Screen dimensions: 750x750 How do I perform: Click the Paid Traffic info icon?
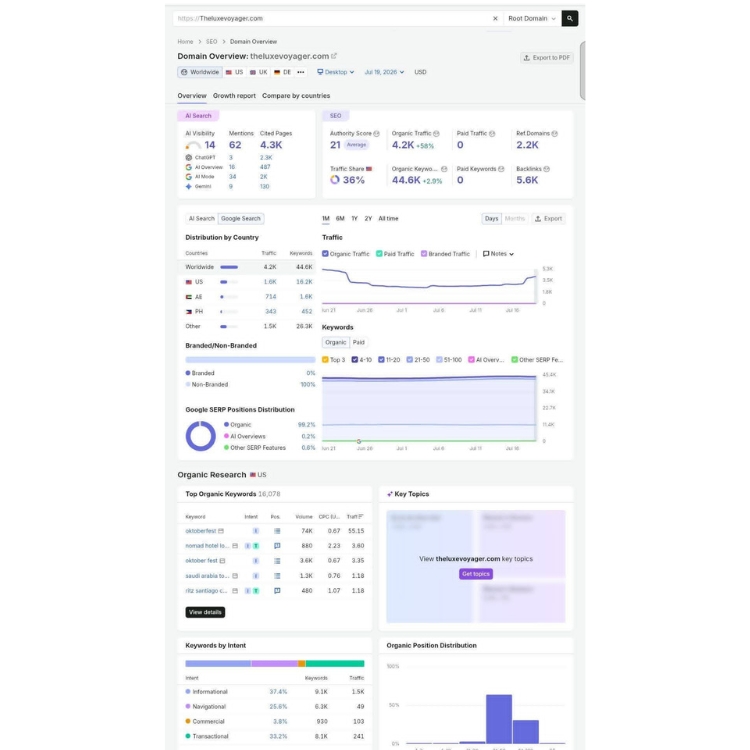coord(492,133)
